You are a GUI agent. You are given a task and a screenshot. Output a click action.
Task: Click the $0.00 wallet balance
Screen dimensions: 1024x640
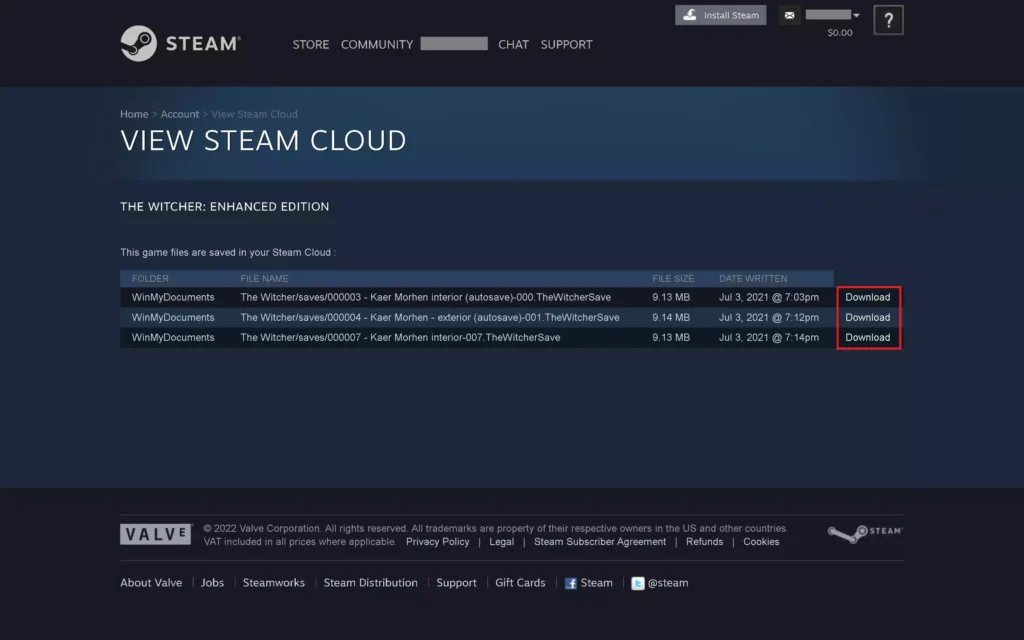point(840,33)
